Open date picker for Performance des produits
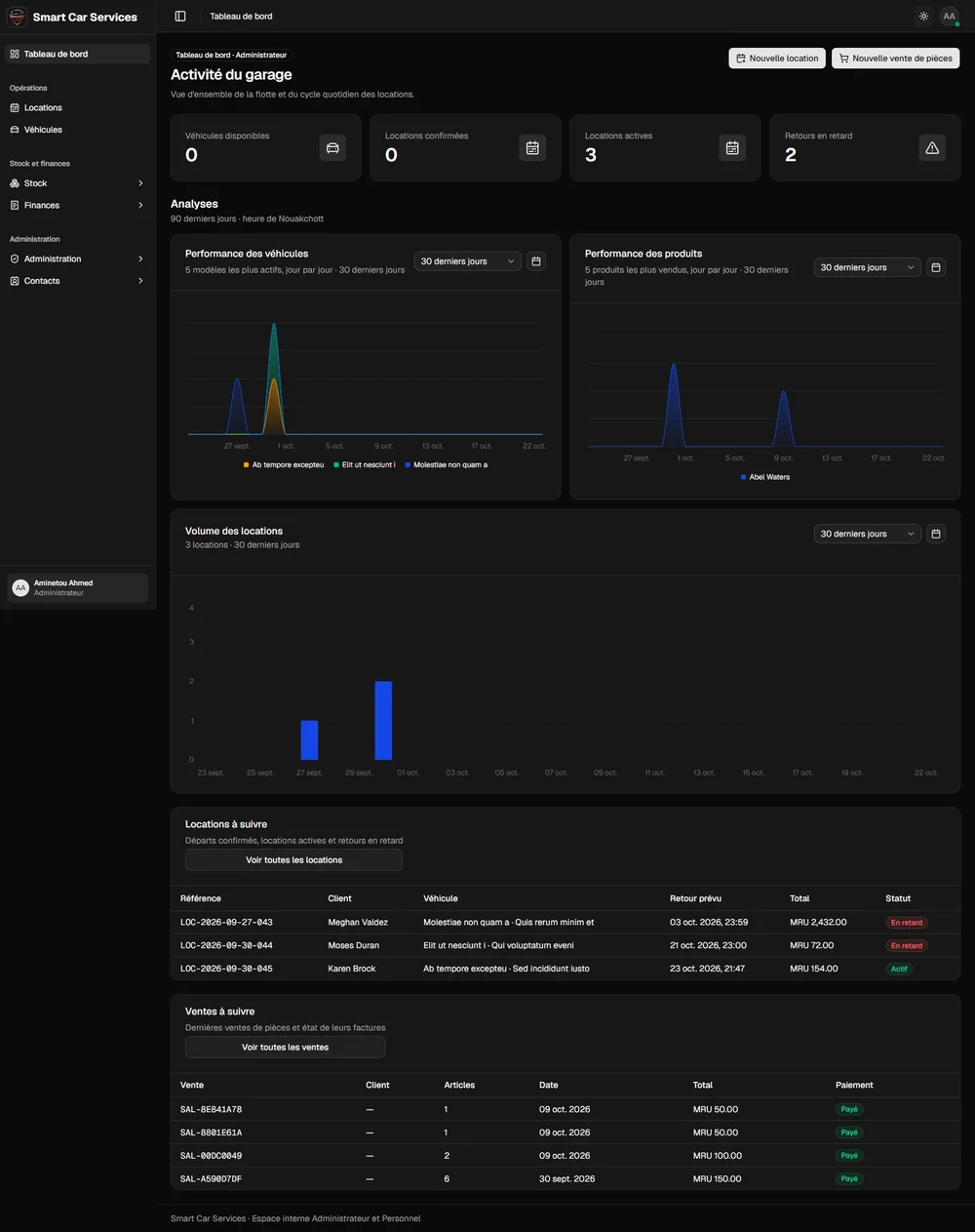The width and height of the screenshot is (975, 1232). [x=936, y=267]
